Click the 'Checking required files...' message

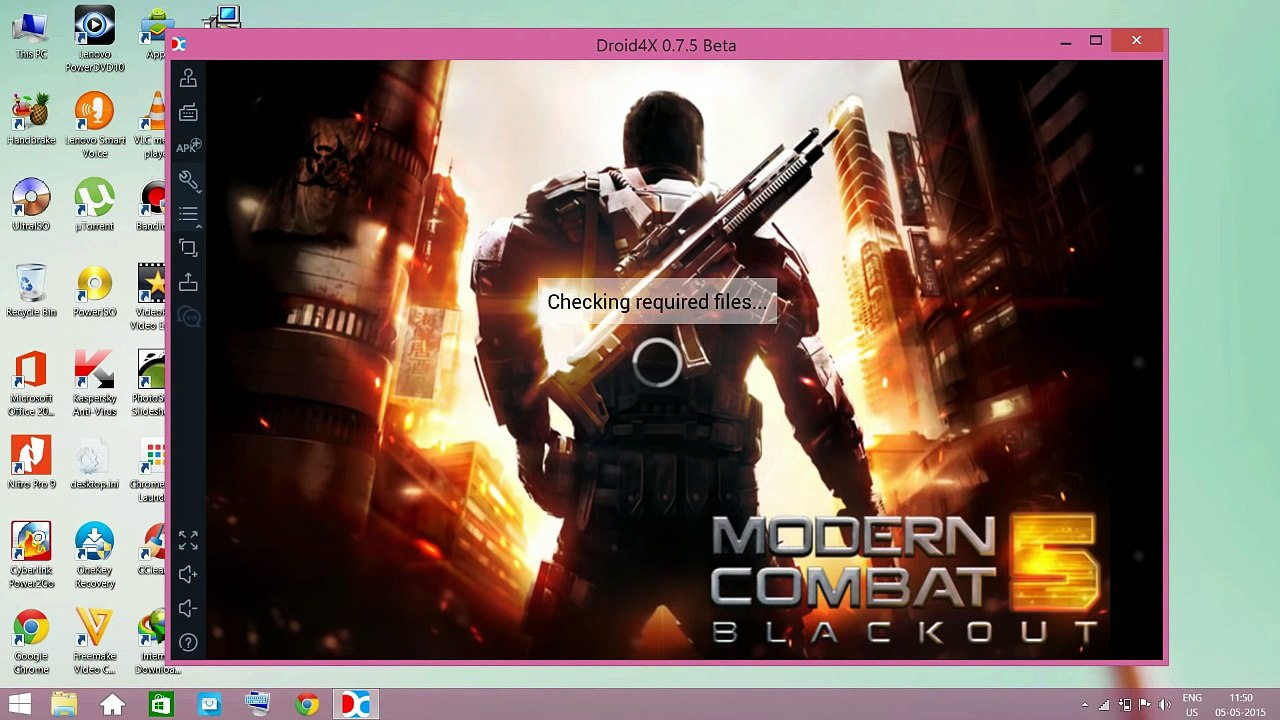tap(656, 302)
